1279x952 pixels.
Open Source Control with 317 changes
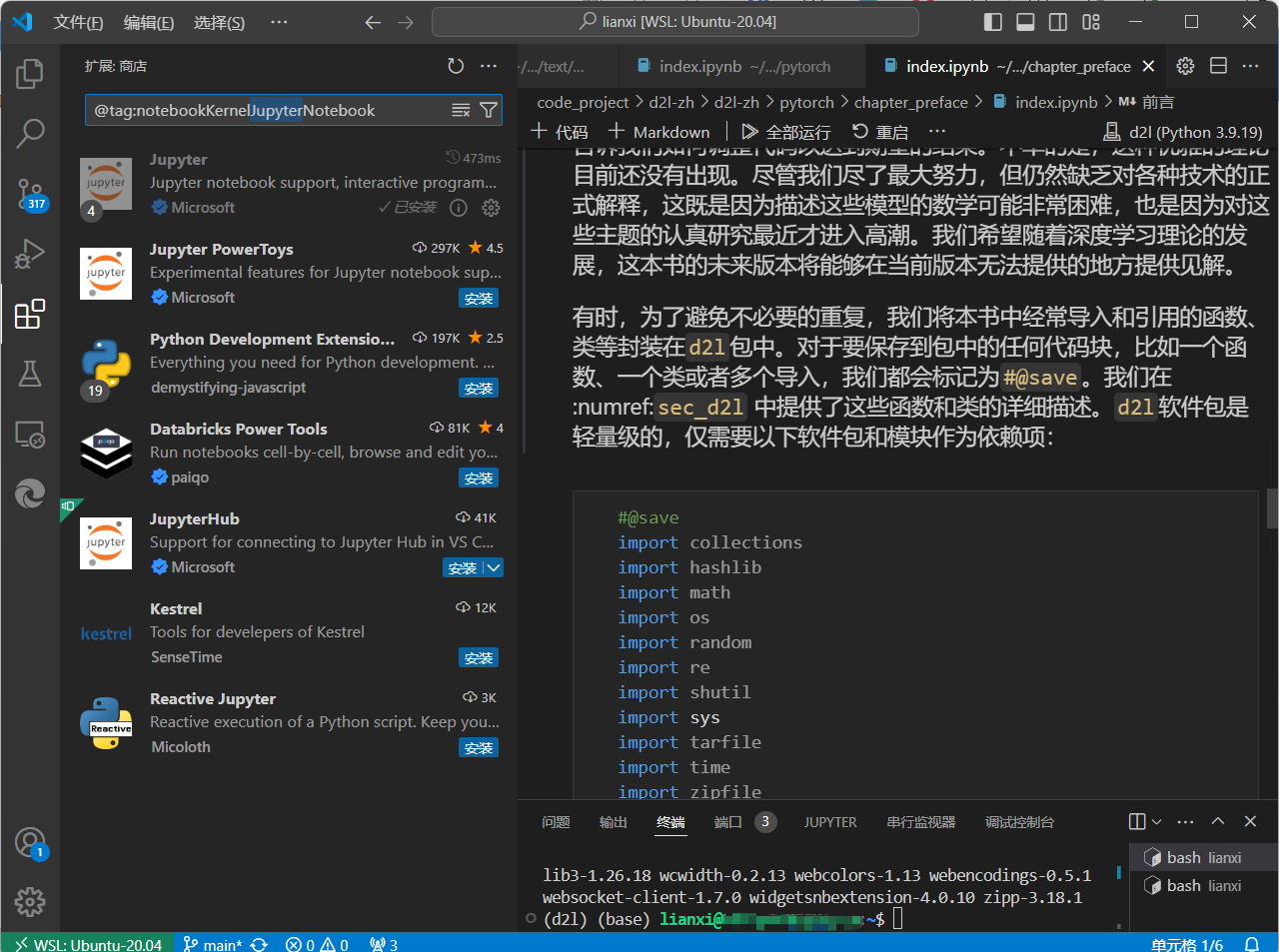(30, 193)
